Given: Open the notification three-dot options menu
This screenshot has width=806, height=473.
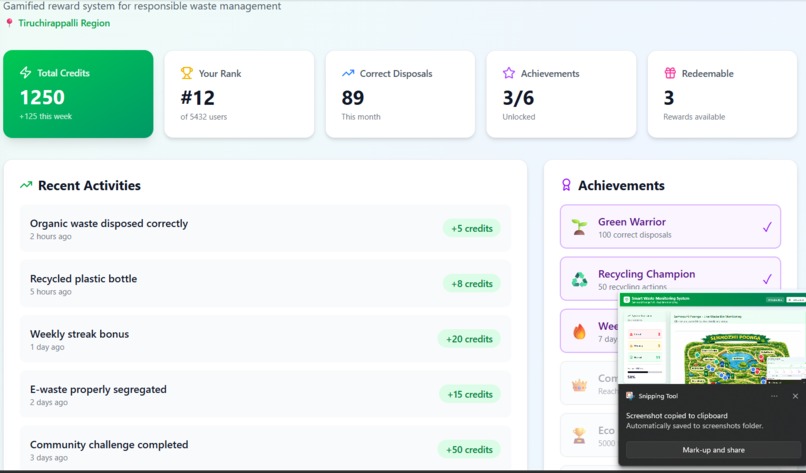Looking at the screenshot, I should coord(774,396).
